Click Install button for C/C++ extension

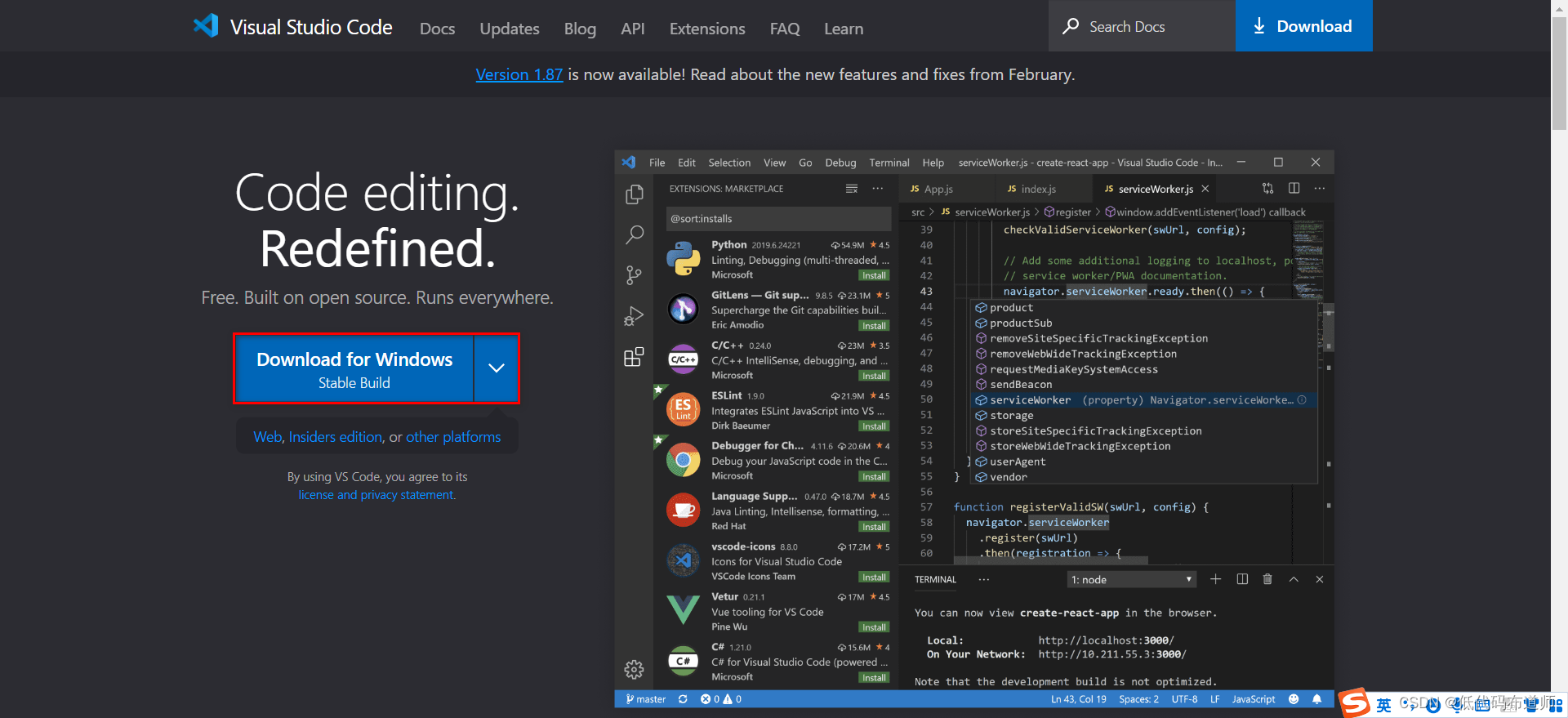pyautogui.click(x=874, y=376)
